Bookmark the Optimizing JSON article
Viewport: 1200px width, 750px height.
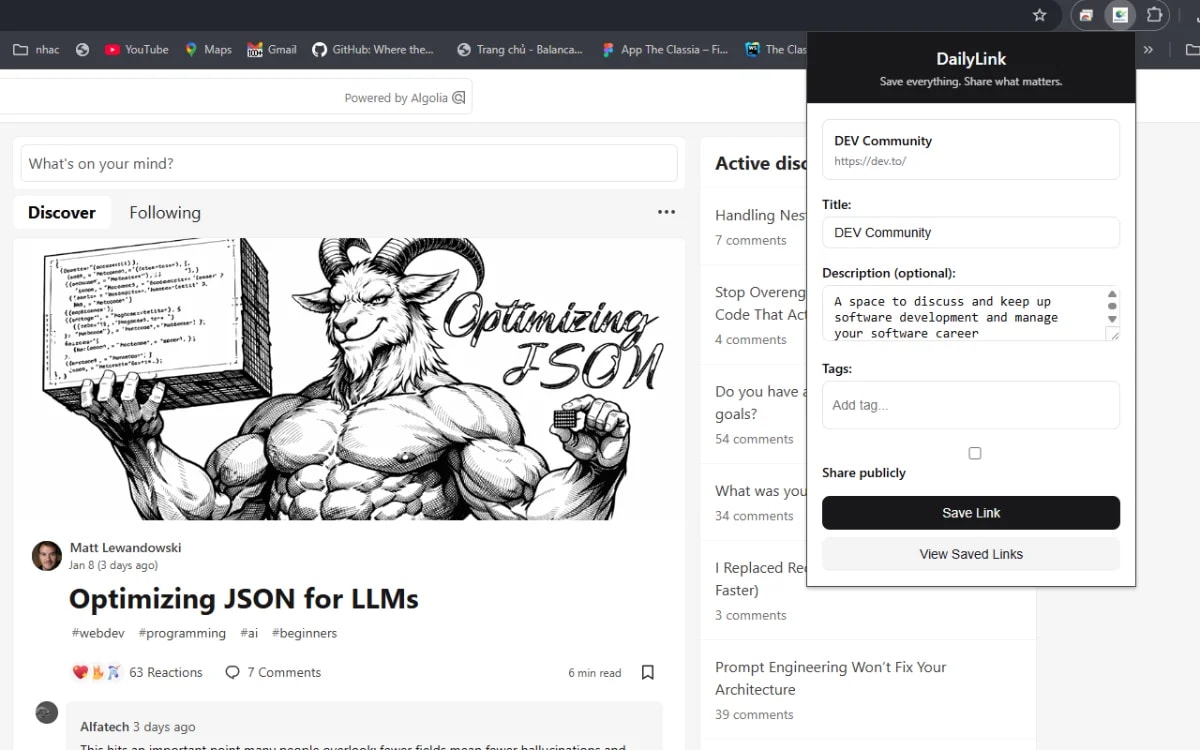click(x=647, y=672)
